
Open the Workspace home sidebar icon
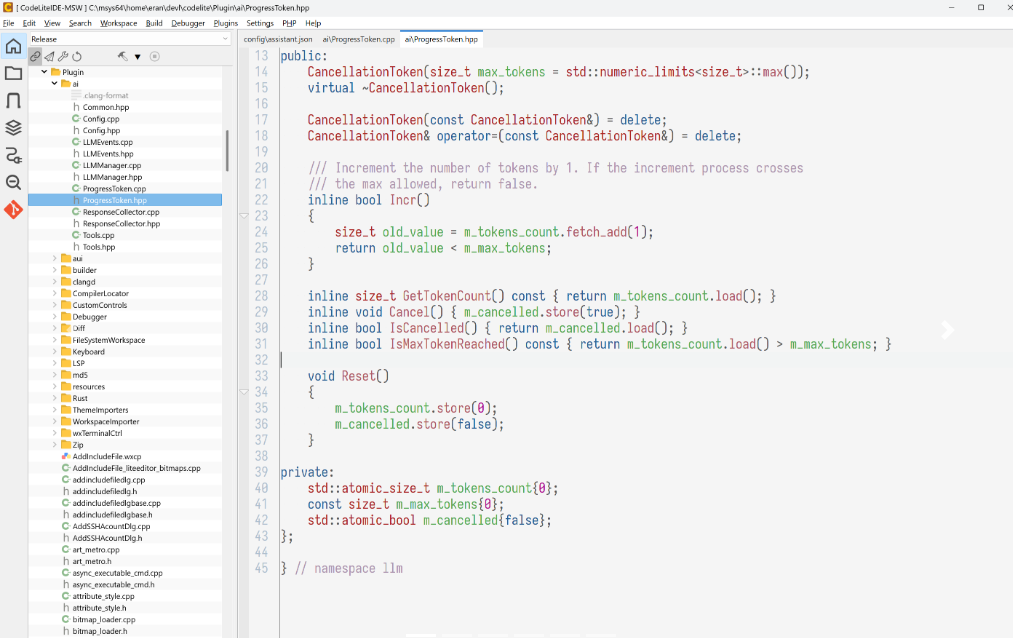pyautogui.click(x=13, y=46)
